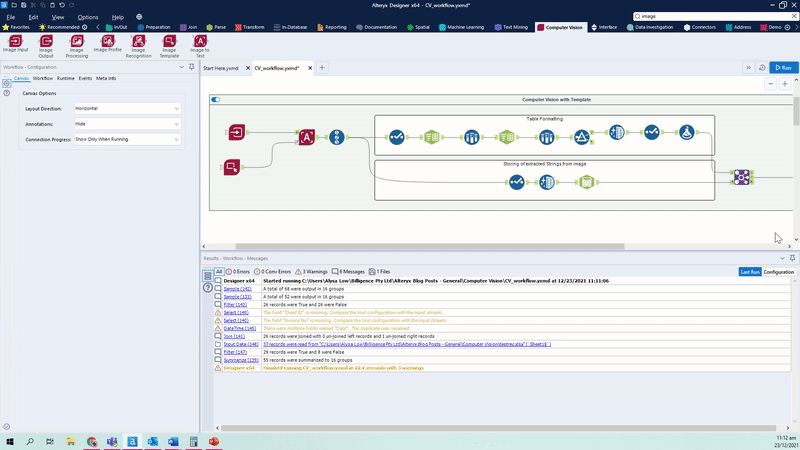Screen dimensions: 800x450
Task: Select the Image Output tool
Action: pyautogui.click(x=46, y=46)
